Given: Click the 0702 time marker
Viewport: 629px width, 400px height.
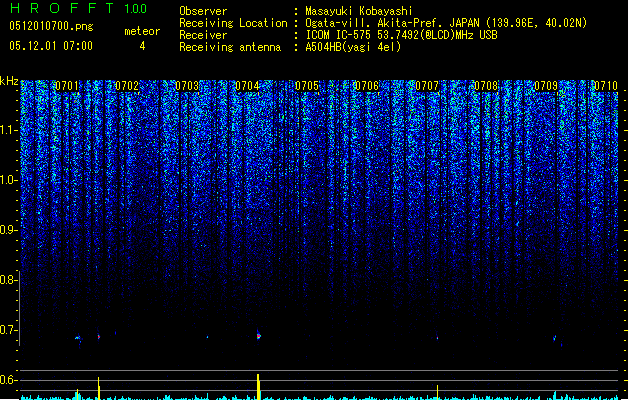Looking at the screenshot, I should pos(127,86).
